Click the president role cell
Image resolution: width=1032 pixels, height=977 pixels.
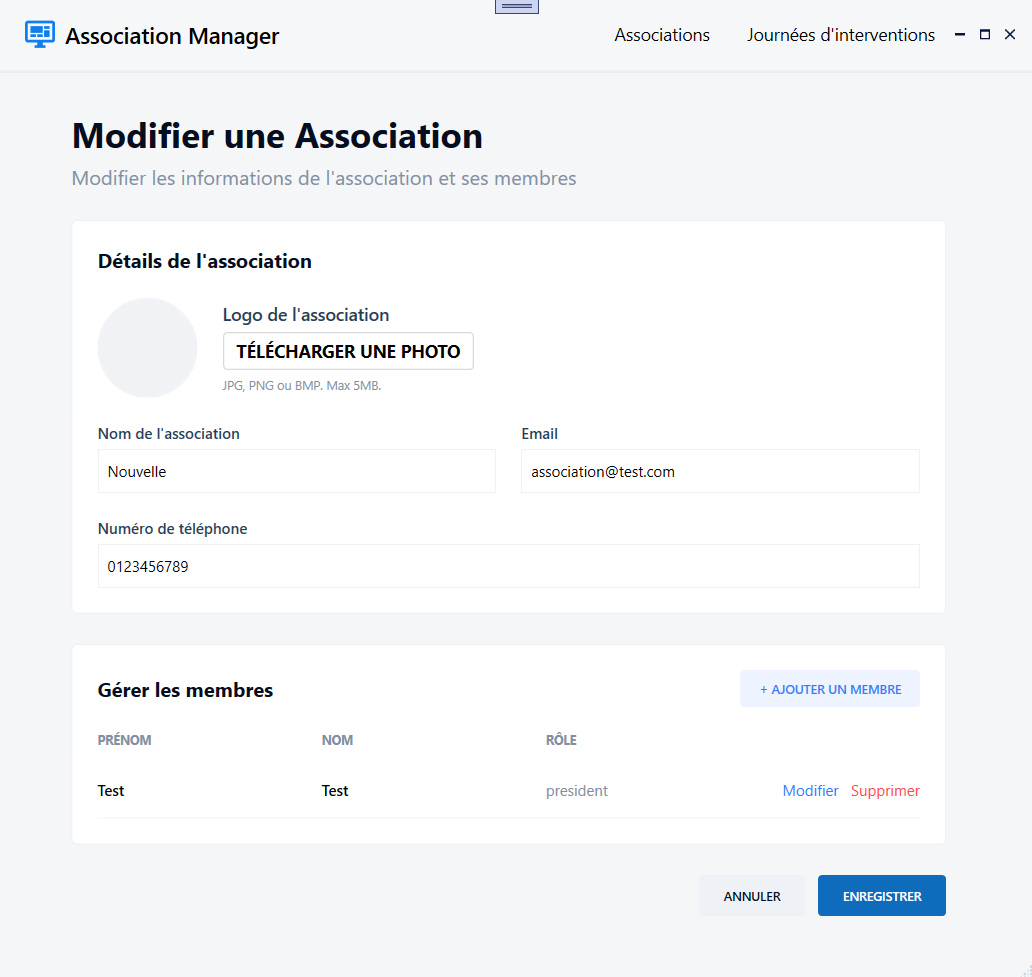[576, 791]
